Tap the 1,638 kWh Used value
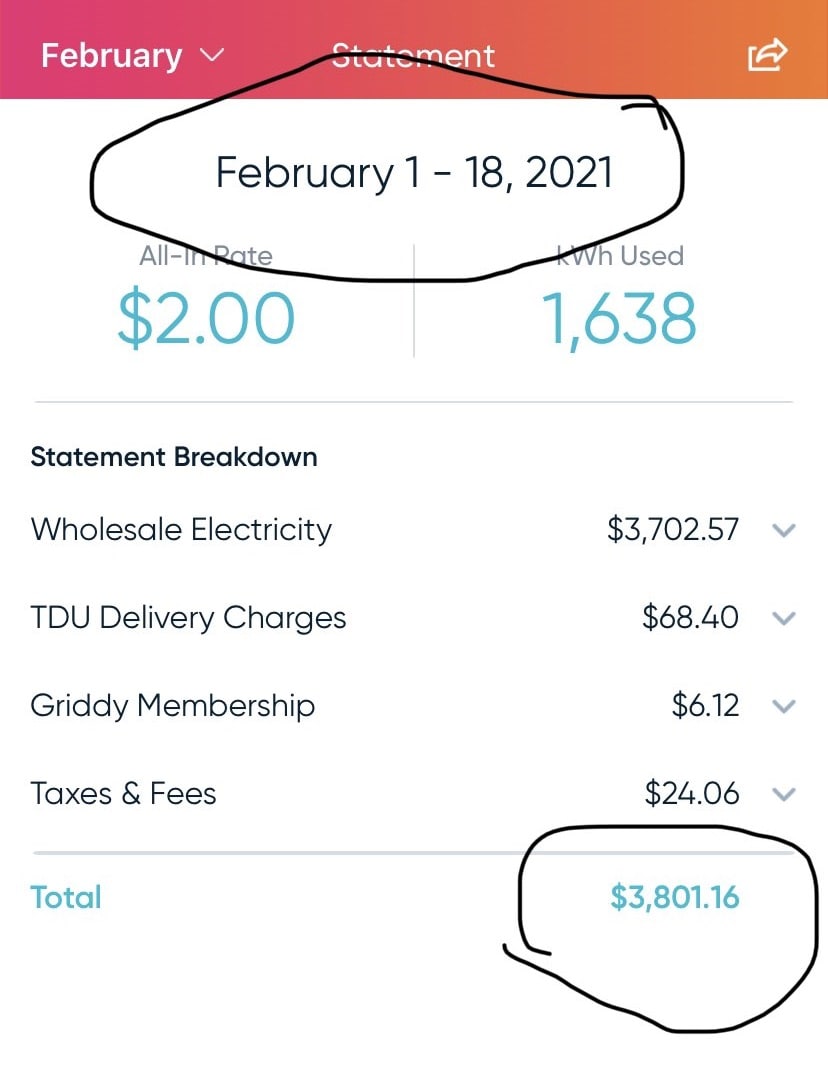Viewport: 828px width, 1072px height. pos(619,318)
